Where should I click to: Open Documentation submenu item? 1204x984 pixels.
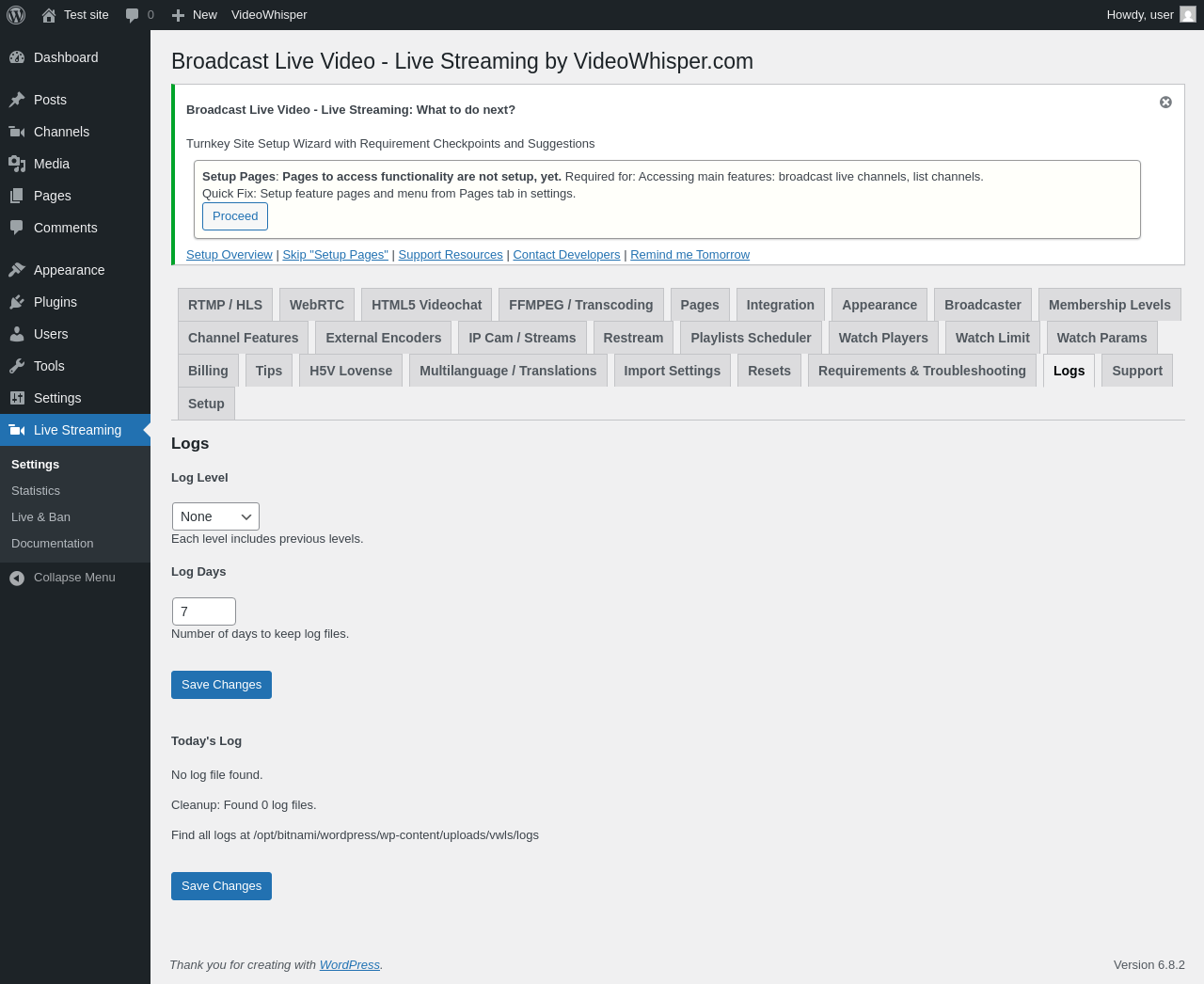[52, 544]
